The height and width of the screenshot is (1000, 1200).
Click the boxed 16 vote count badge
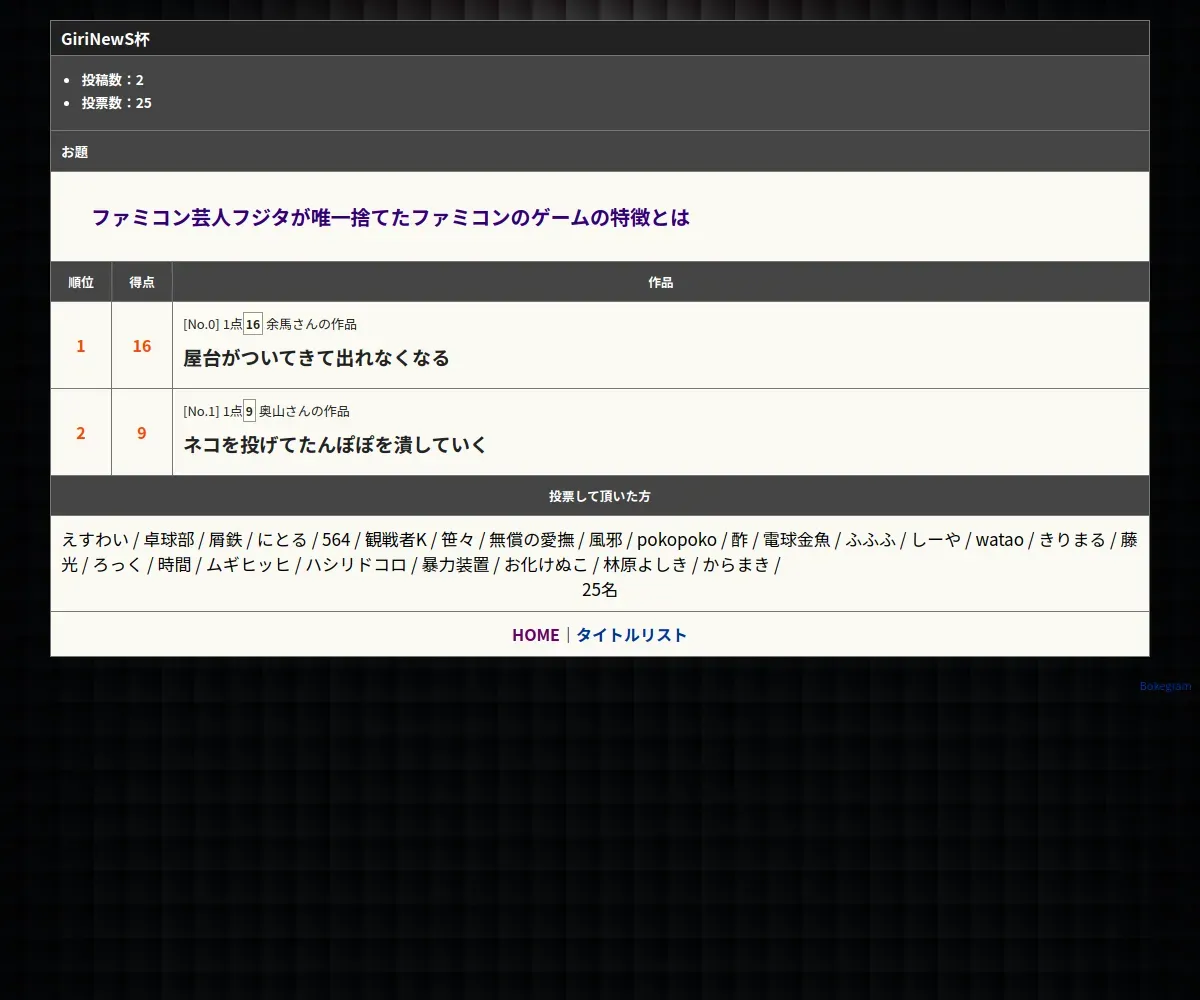[x=253, y=324]
